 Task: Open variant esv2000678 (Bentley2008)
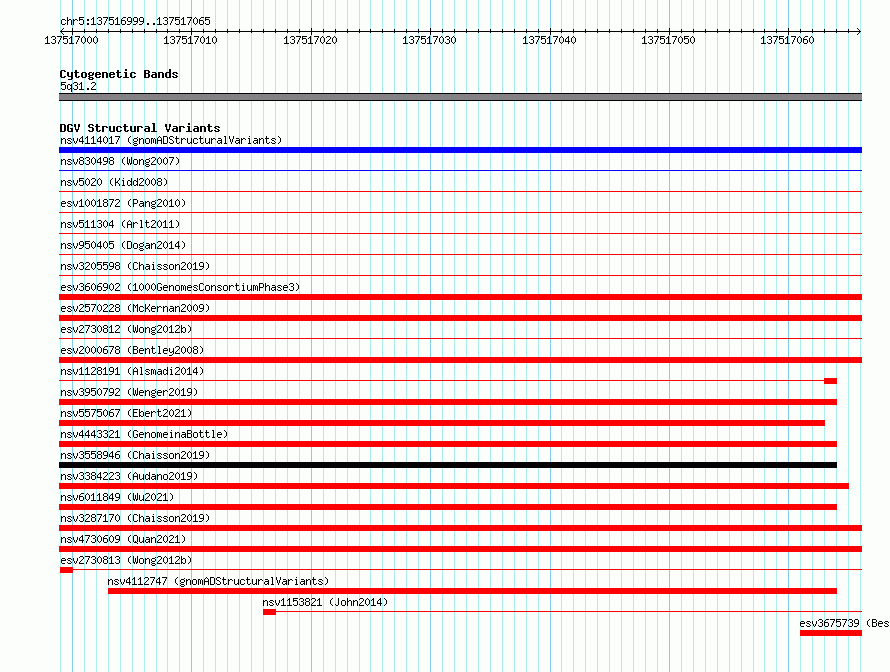[x=132, y=350]
